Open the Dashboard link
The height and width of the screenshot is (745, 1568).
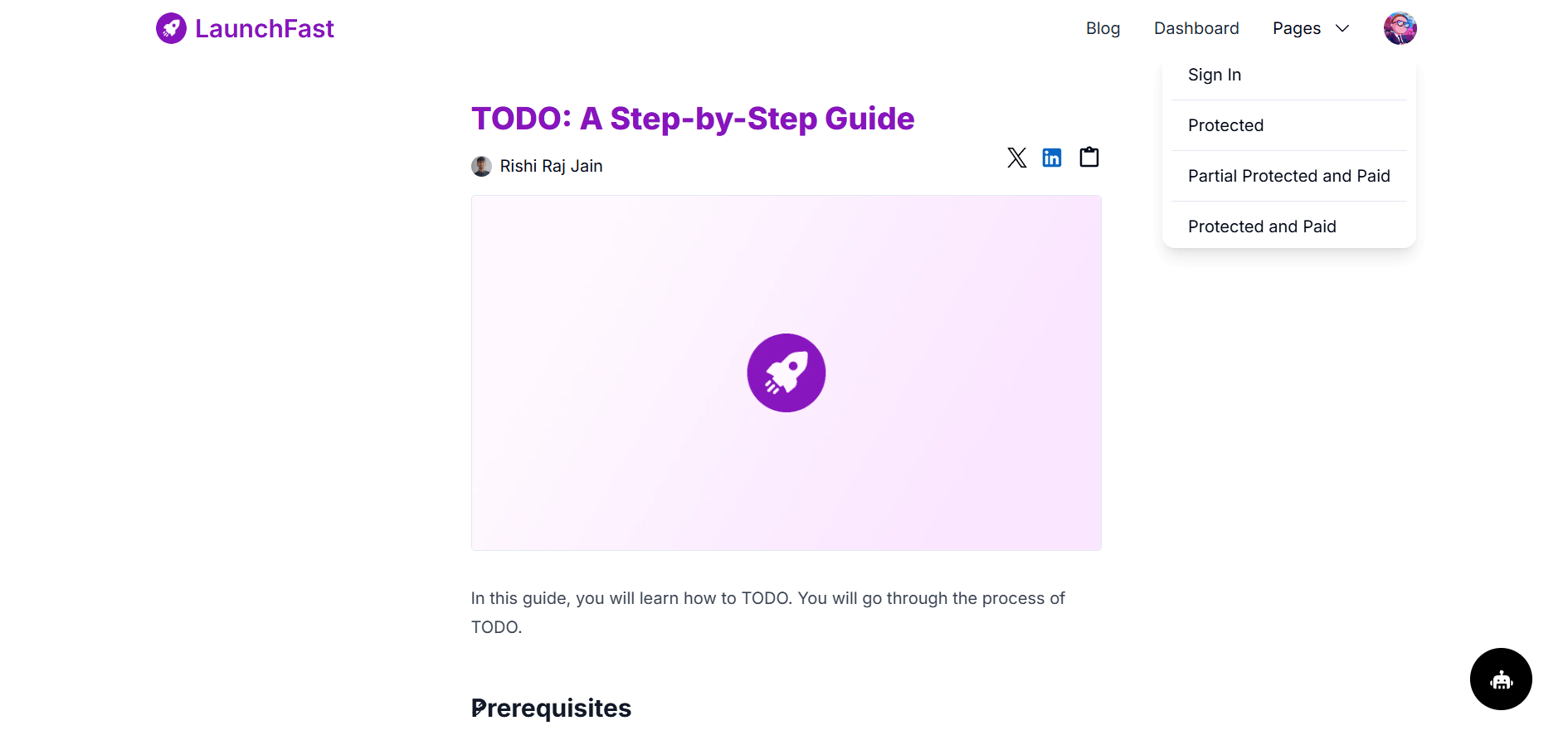tap(1196, 28)
